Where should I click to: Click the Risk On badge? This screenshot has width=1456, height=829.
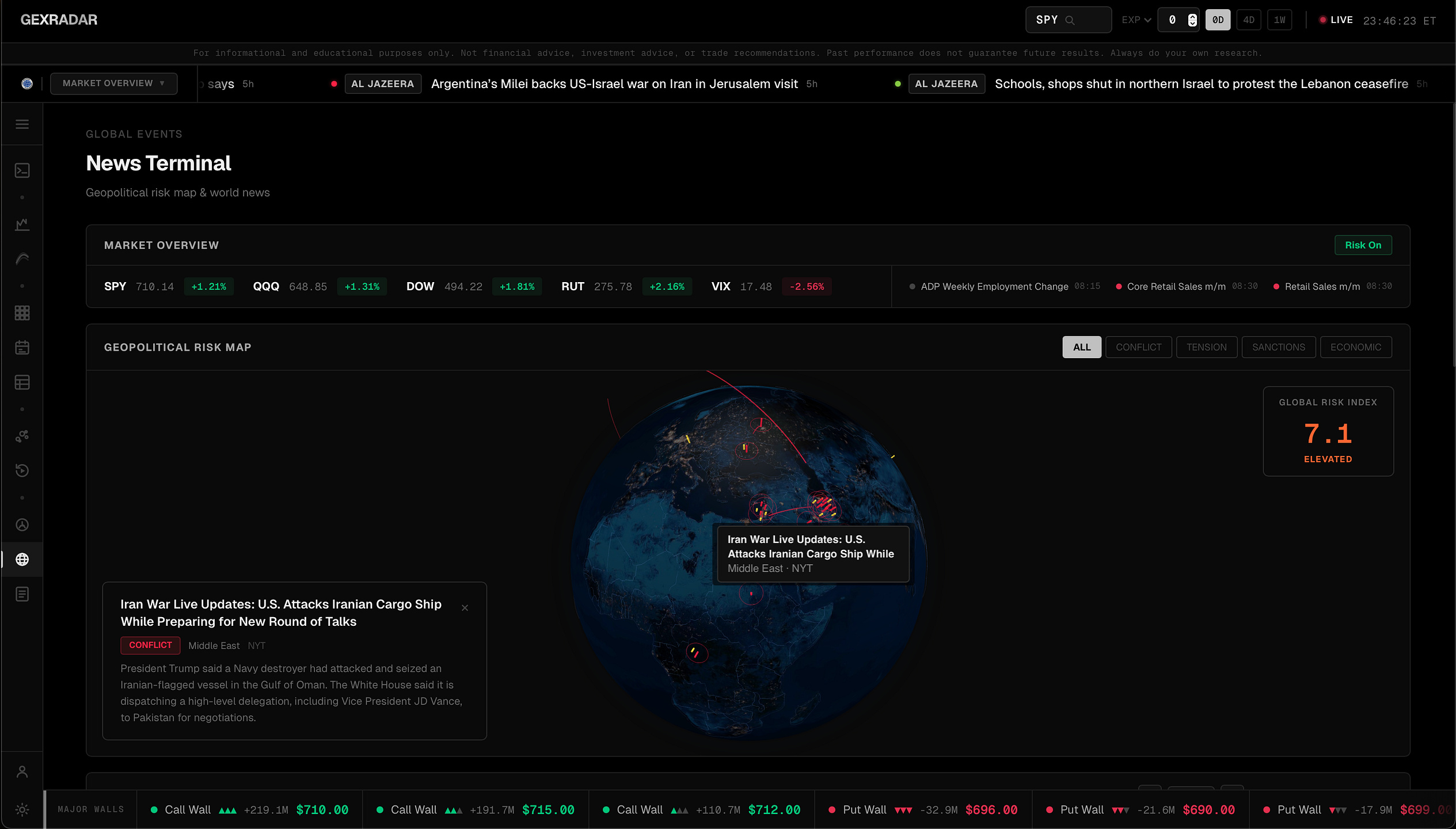(1363, 245)
